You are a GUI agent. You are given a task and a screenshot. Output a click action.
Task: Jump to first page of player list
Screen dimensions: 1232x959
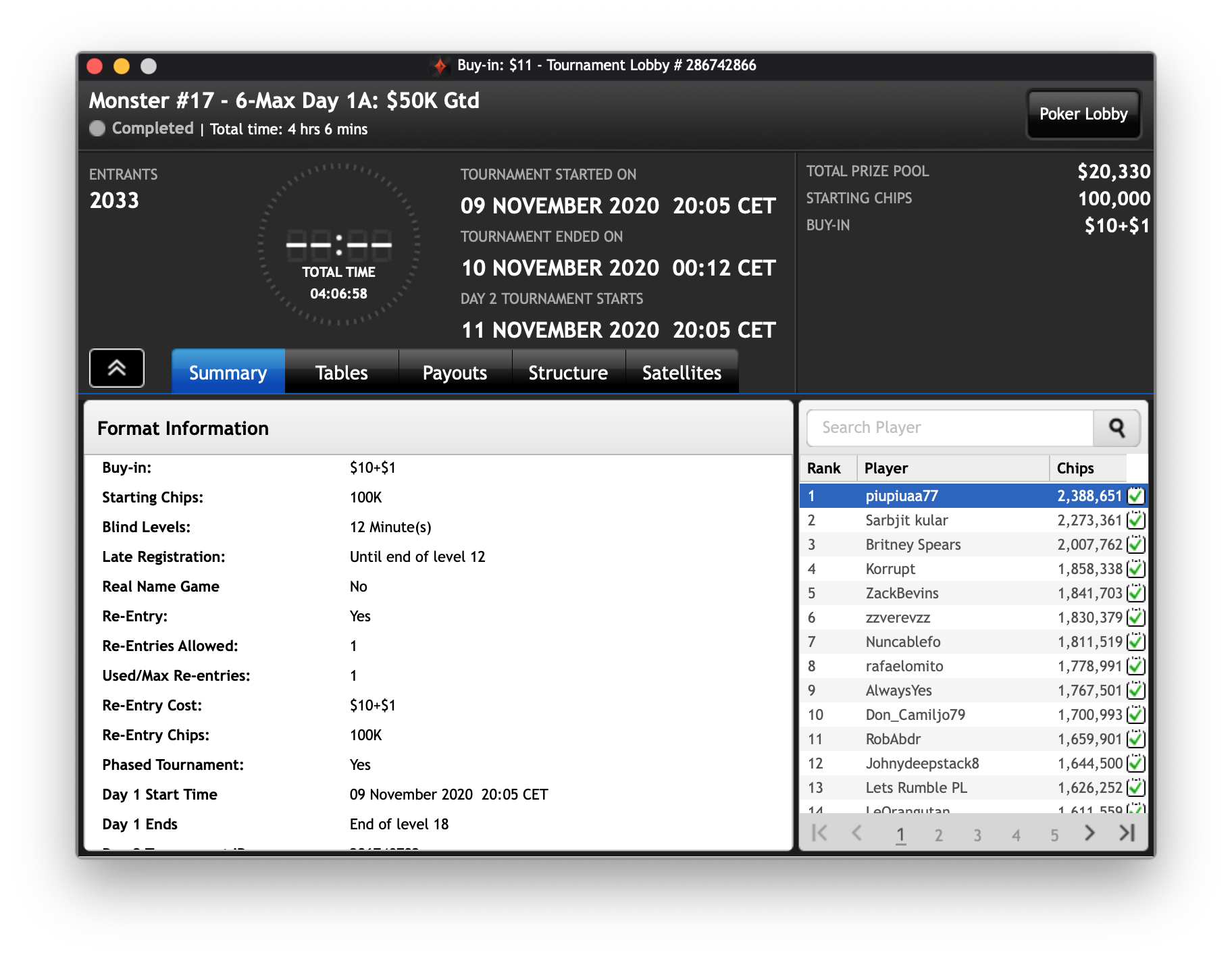tap(819, 833)
